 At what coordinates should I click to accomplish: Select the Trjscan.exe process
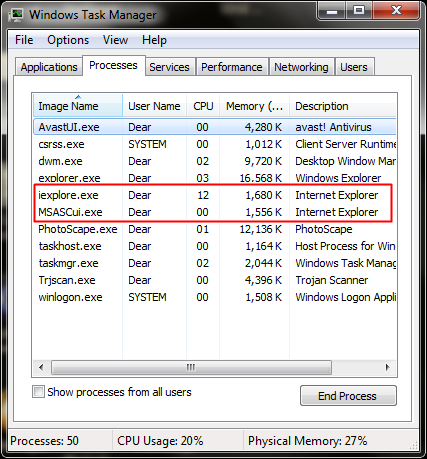click(214, 280)
